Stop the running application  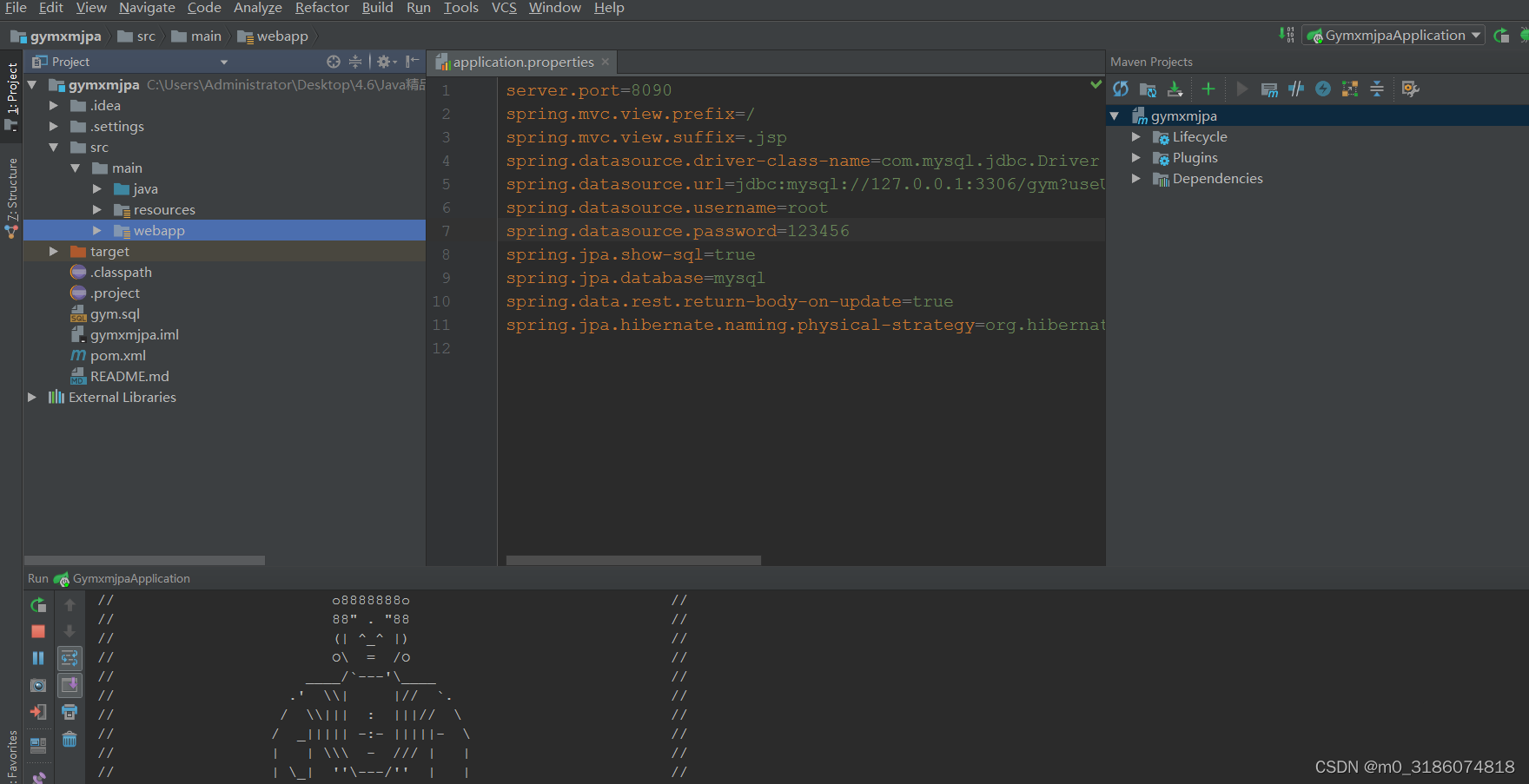click(x=38, y=631)
